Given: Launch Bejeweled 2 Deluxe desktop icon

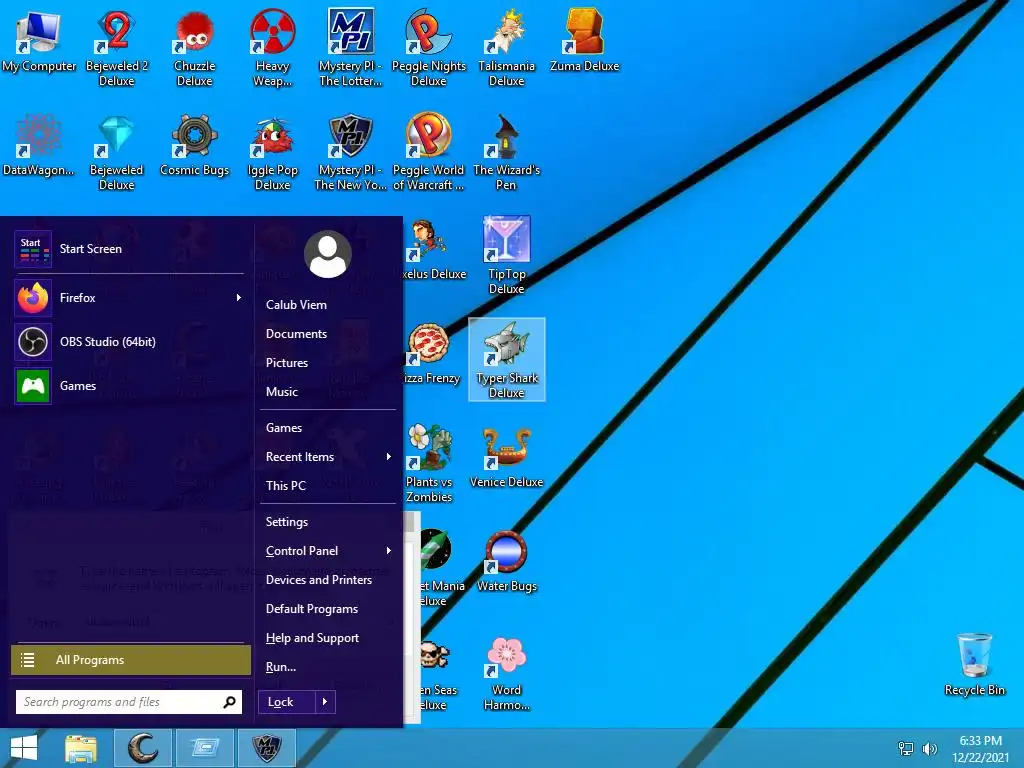Looking at the screenshot, I should click(x=116, y=48).
